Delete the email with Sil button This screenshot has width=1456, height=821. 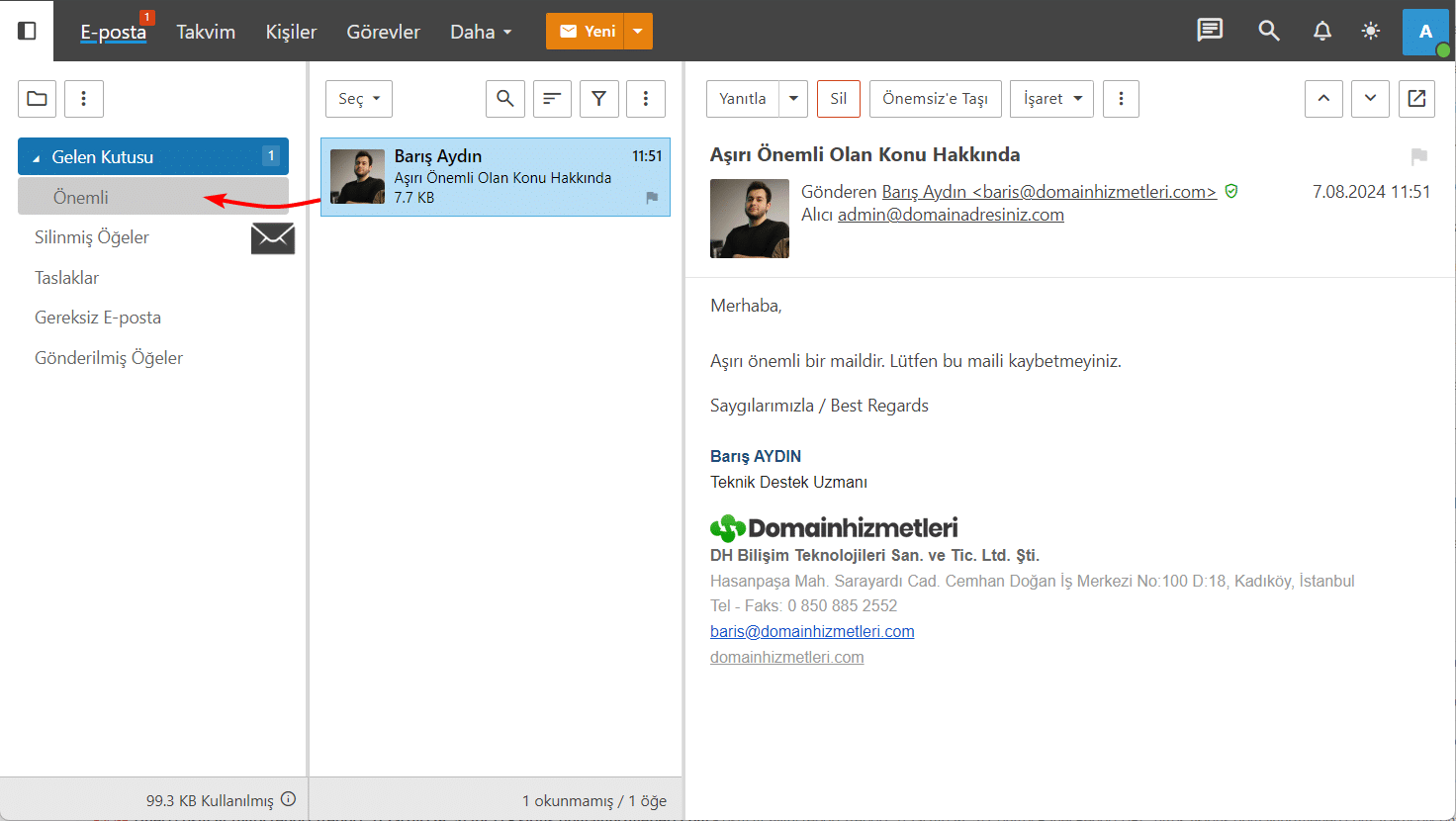click(x=838, y=99)
